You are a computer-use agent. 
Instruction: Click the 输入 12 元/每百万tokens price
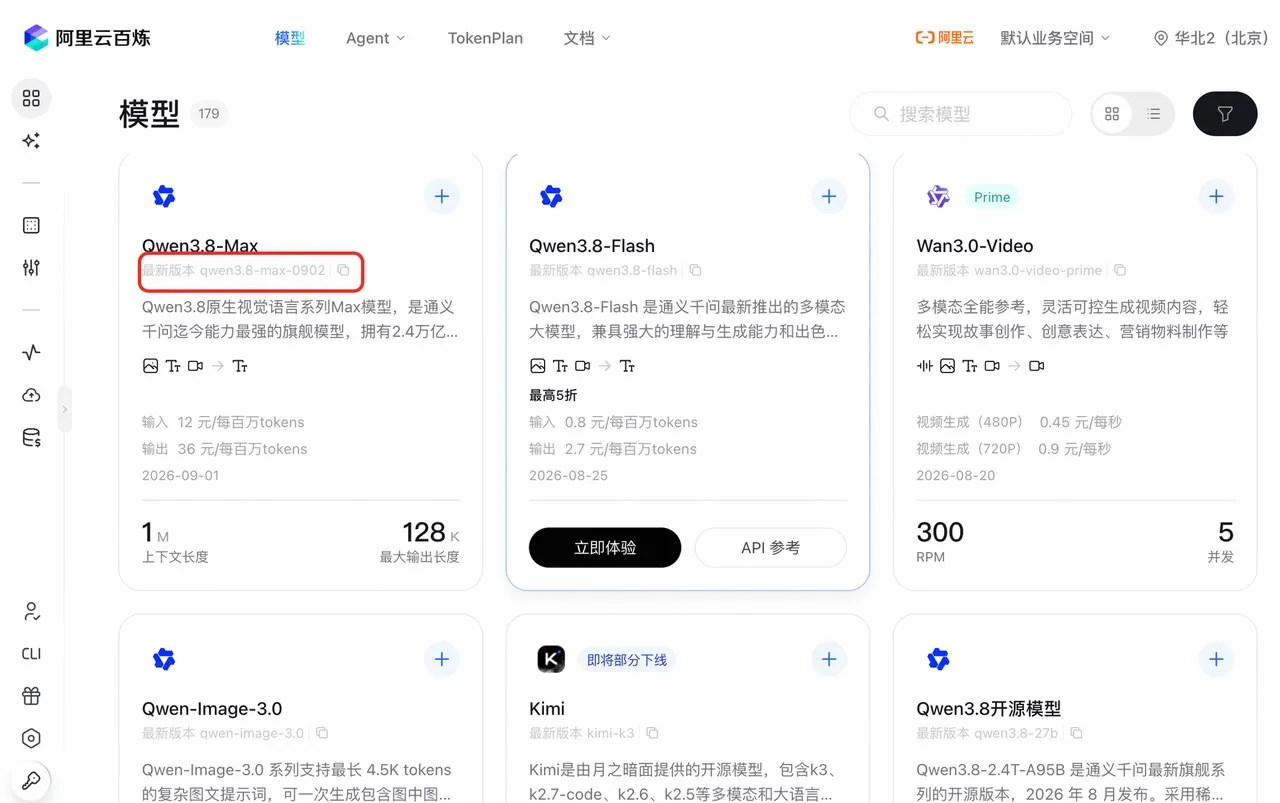click(x=223, y=422)
